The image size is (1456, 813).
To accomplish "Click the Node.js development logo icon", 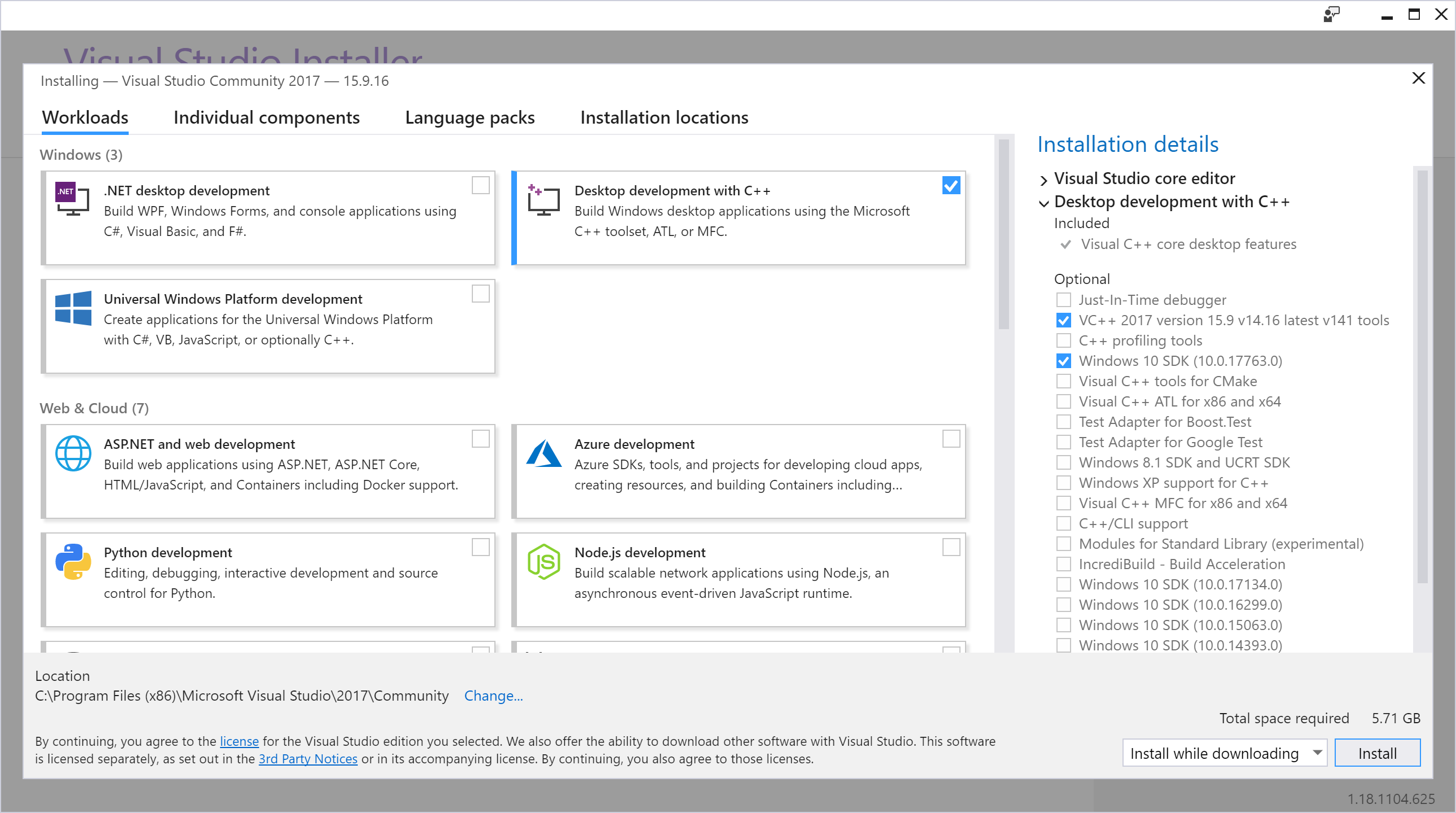I will point(543,561).
